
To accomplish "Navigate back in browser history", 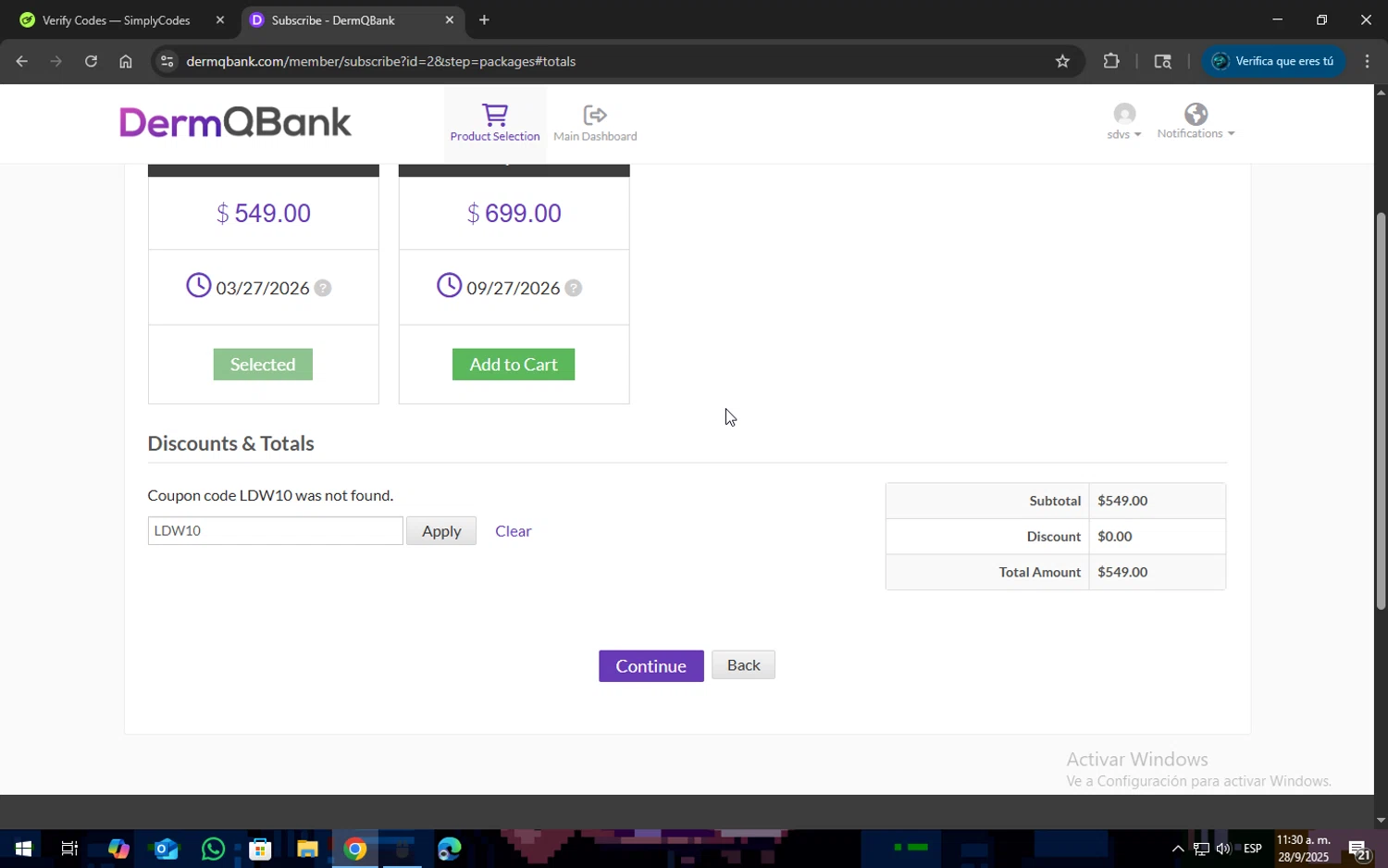I will pos(21,61).
